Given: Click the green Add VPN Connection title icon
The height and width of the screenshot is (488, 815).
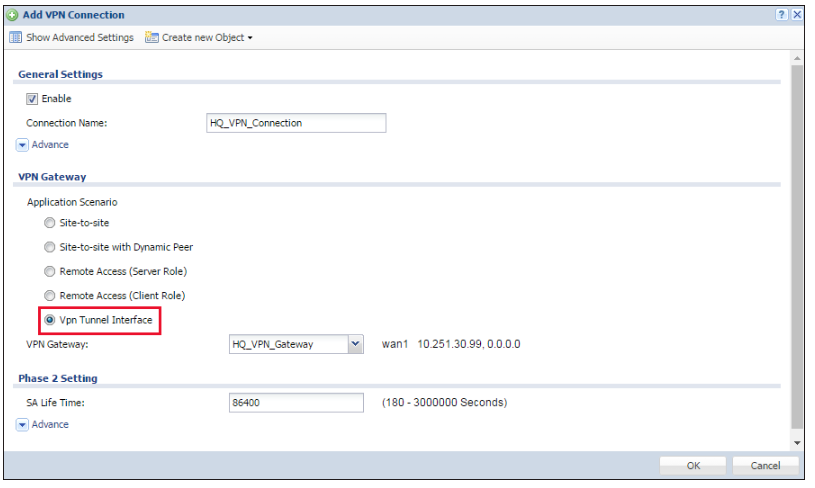Looking at the screenshot, I should click(x=11, y=15).
